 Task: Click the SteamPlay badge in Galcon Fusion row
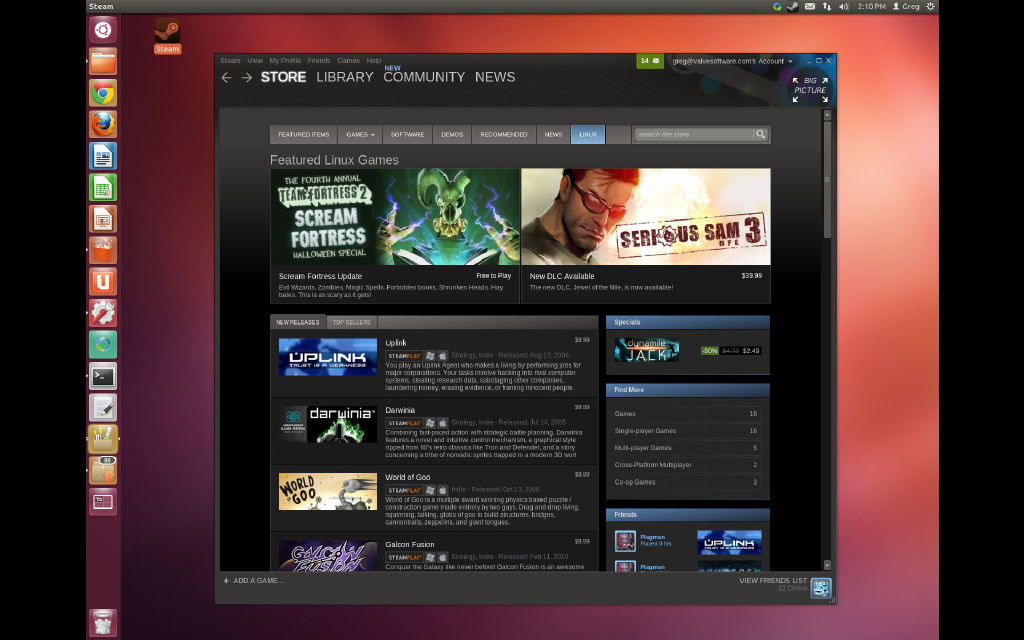coord(404,558)
